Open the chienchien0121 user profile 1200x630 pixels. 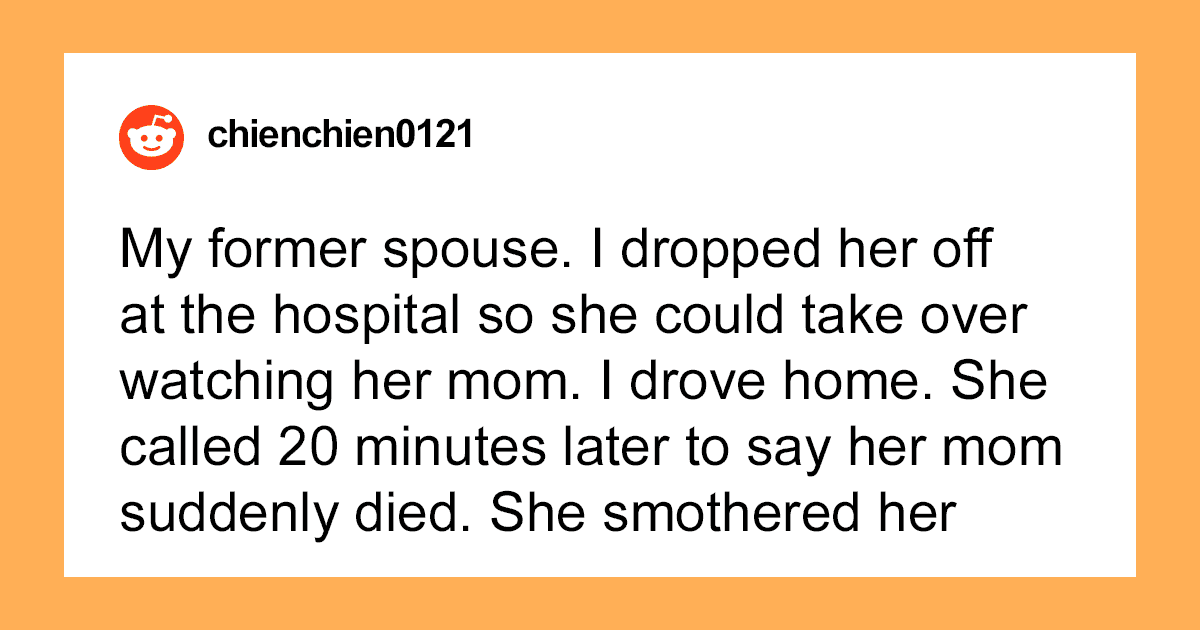pyautogui.click(x=340, y=136)
